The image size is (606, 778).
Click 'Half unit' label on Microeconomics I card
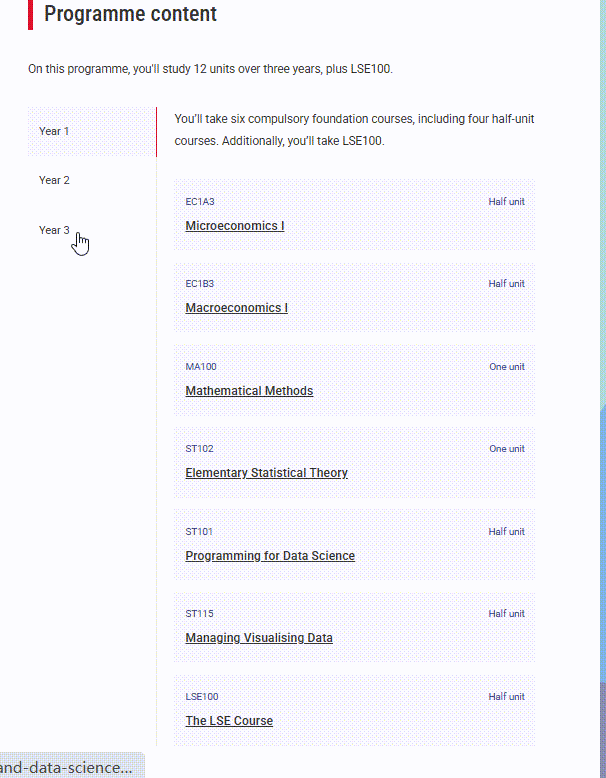coord(506,201)
